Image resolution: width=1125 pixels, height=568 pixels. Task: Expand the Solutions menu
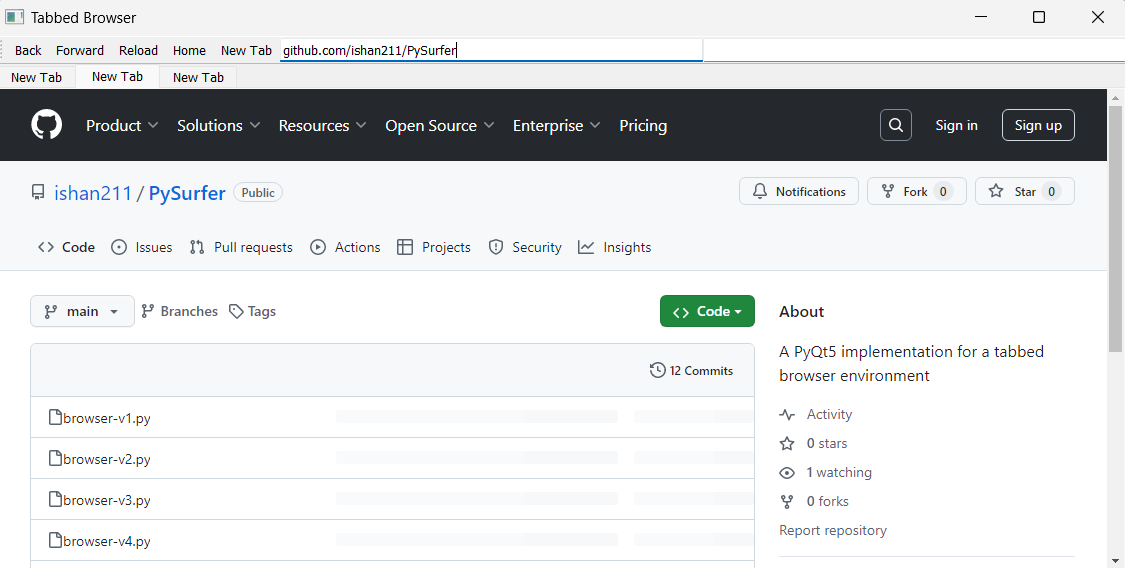pyautogui.click(x=219, y=126)
